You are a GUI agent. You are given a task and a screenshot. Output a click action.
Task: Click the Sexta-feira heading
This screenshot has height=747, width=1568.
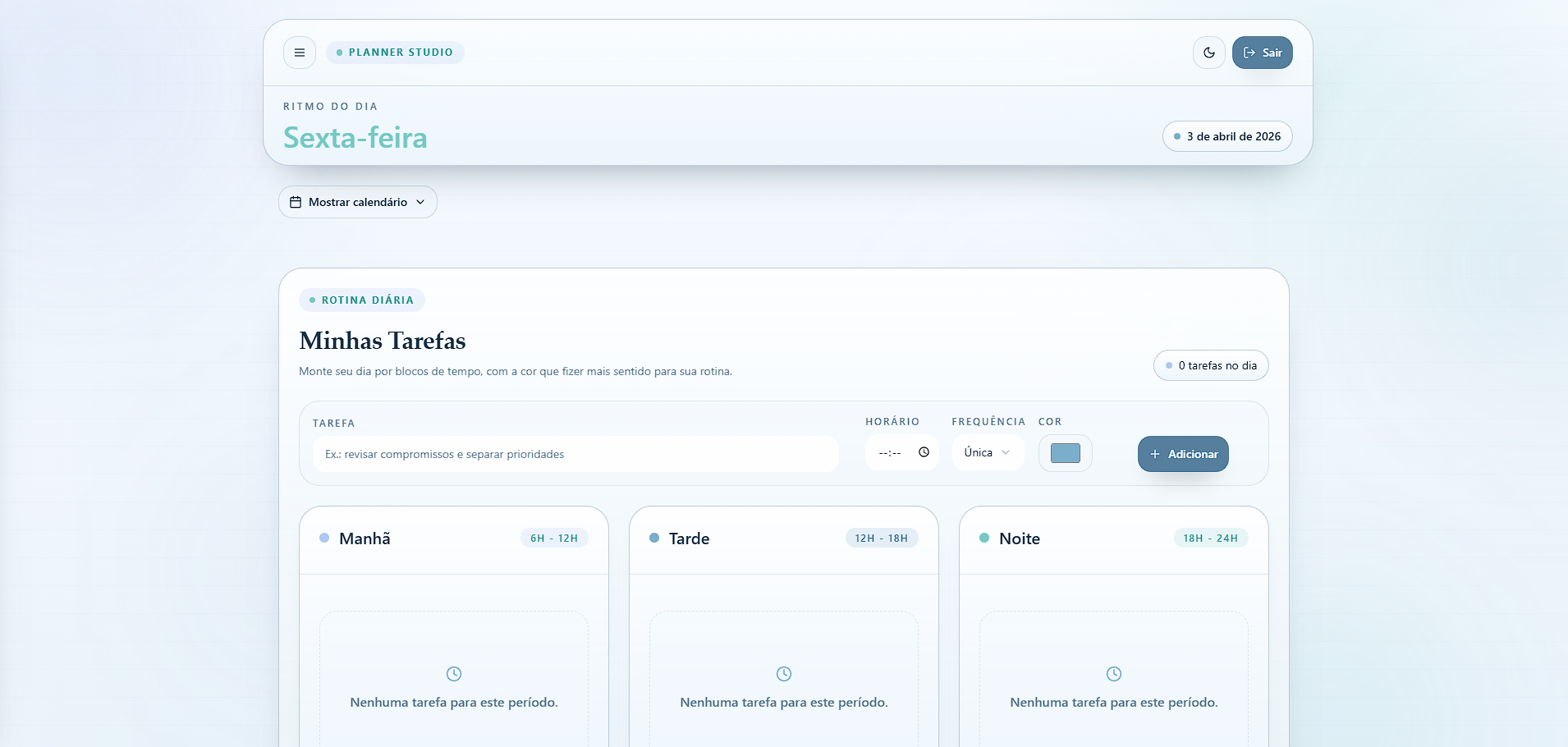tap(355, 137)
